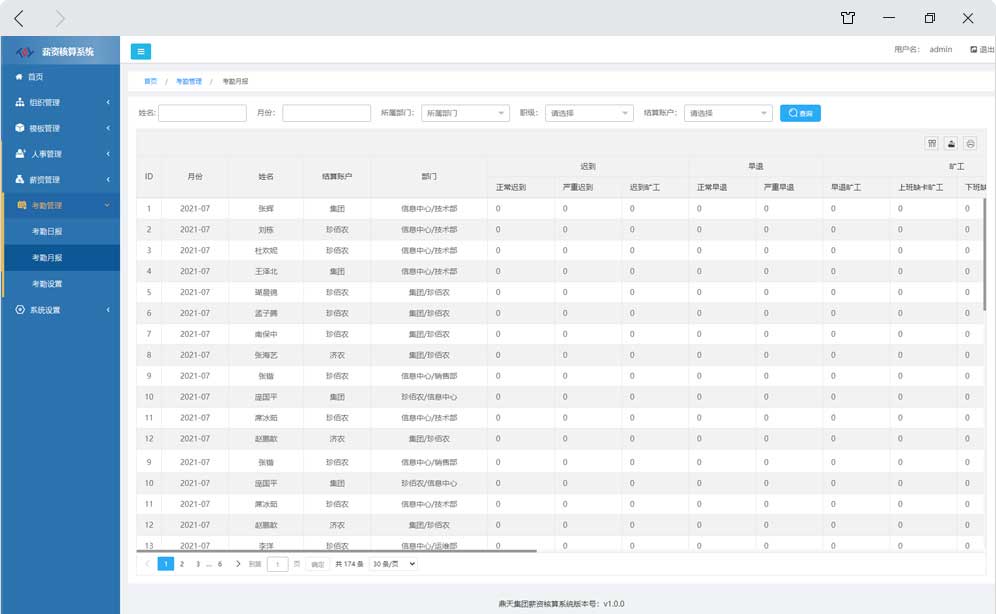The width and height of the screenshot is (996, 614).
Task: Click the next page arrow in pagination
Action: (x=237, y=564)
